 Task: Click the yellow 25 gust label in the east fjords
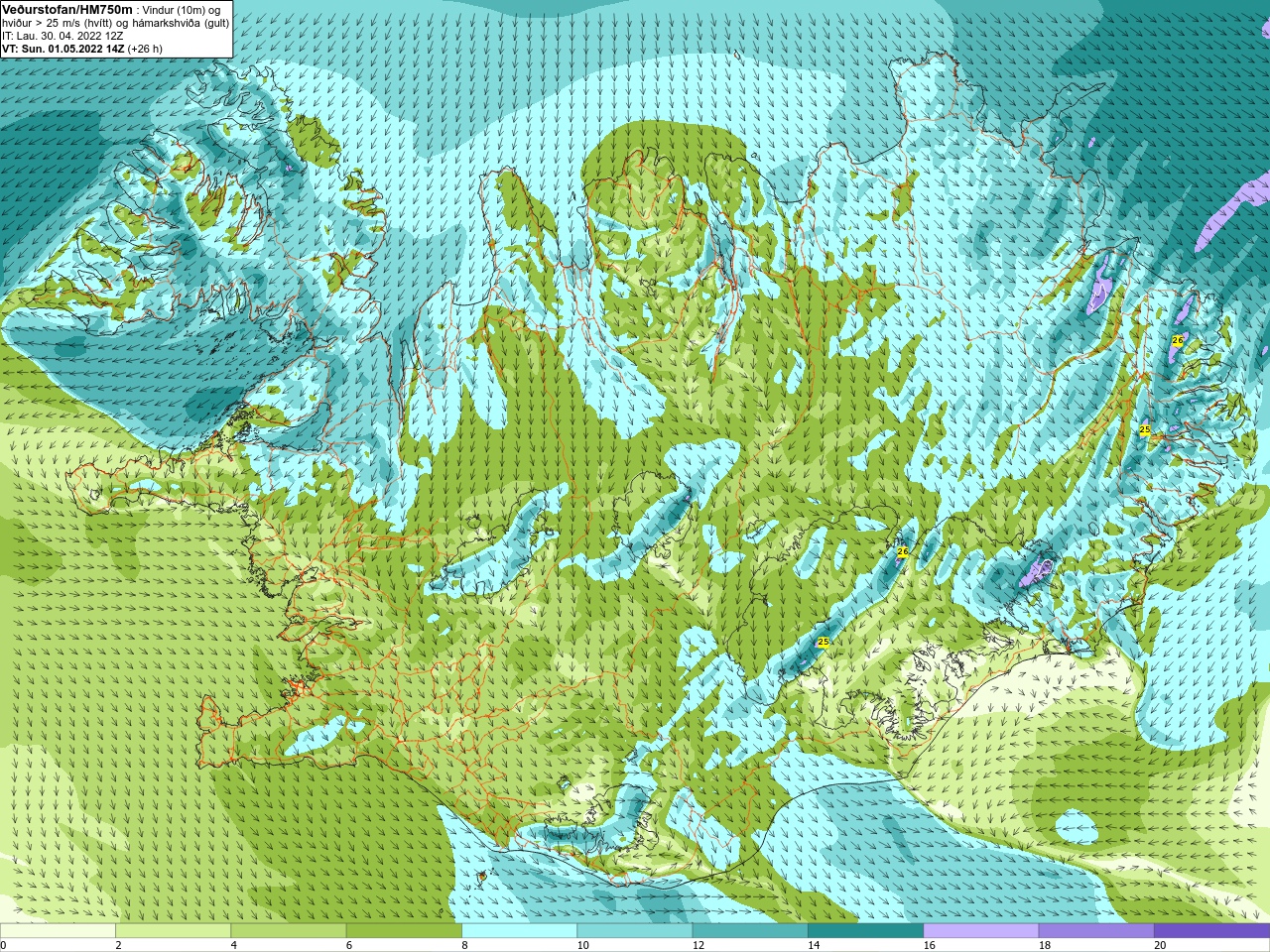(x=1145, y=429)
